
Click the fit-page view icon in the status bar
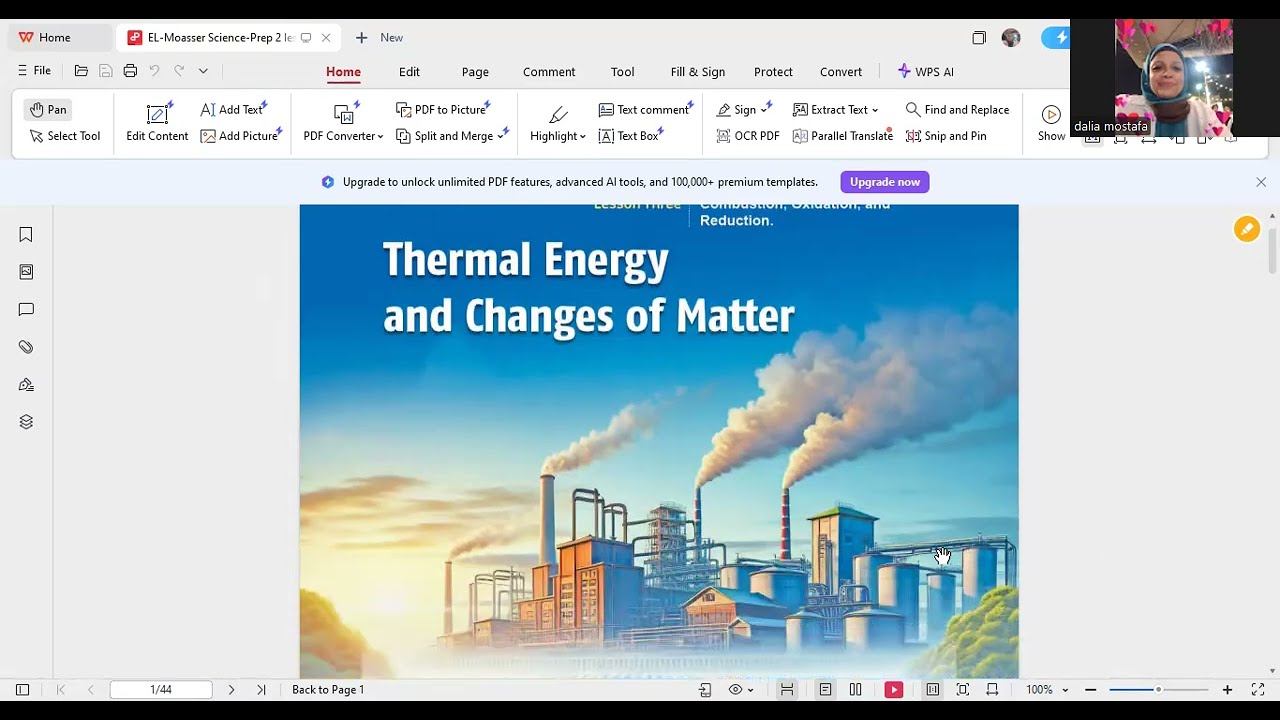(963, 690)
